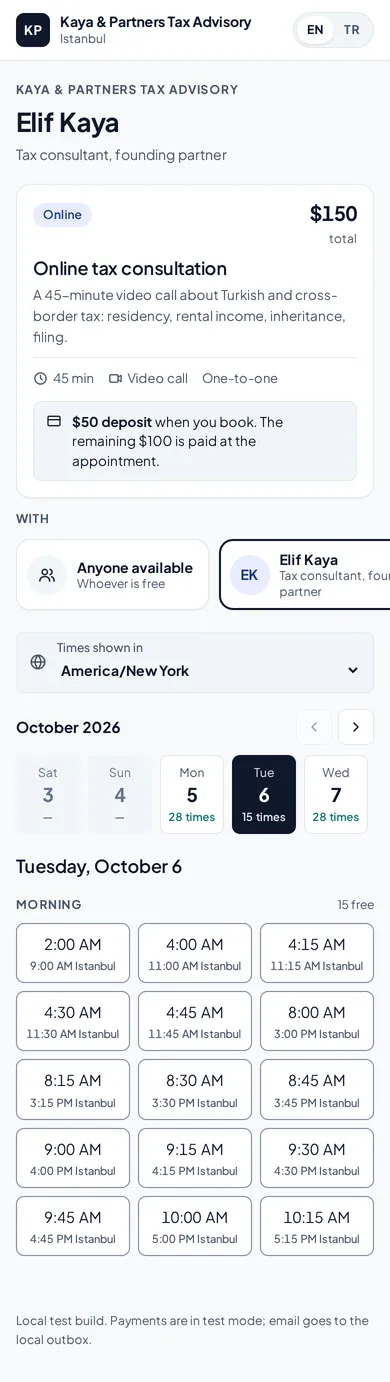Click the video camera icon by Video call

coord(115,378)
